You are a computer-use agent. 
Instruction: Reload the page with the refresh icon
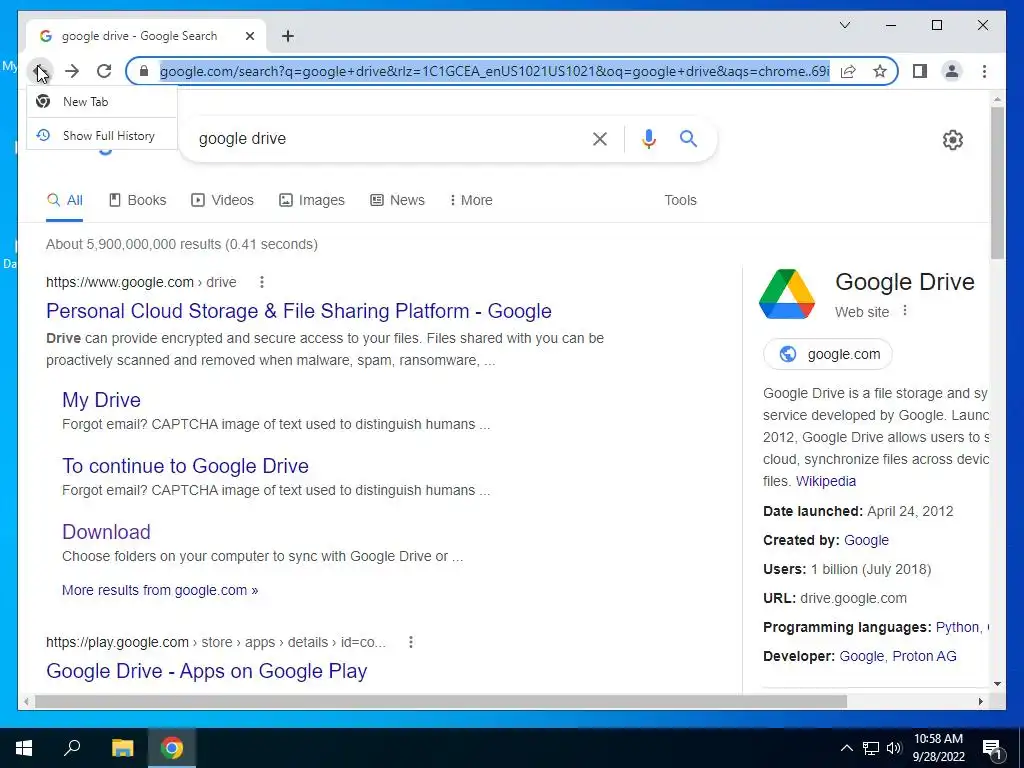pos(104,71)
